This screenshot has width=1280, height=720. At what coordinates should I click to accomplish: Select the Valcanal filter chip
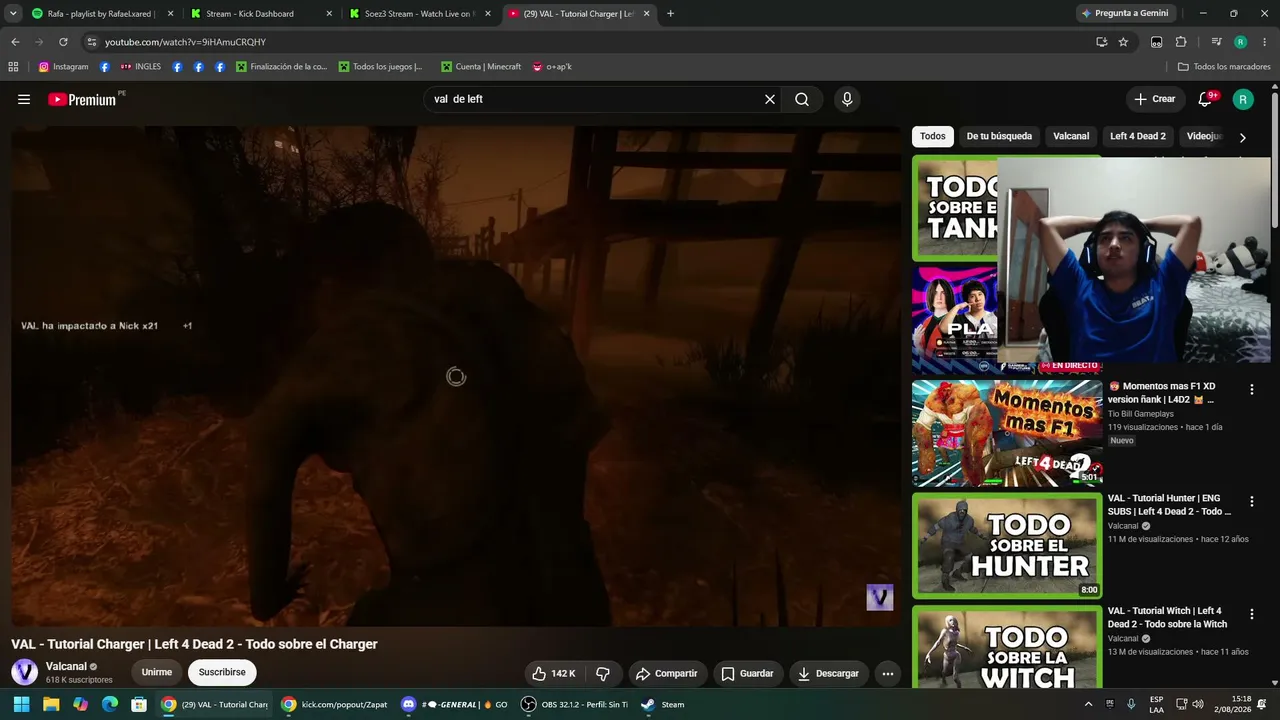[x=1071, y=136]
